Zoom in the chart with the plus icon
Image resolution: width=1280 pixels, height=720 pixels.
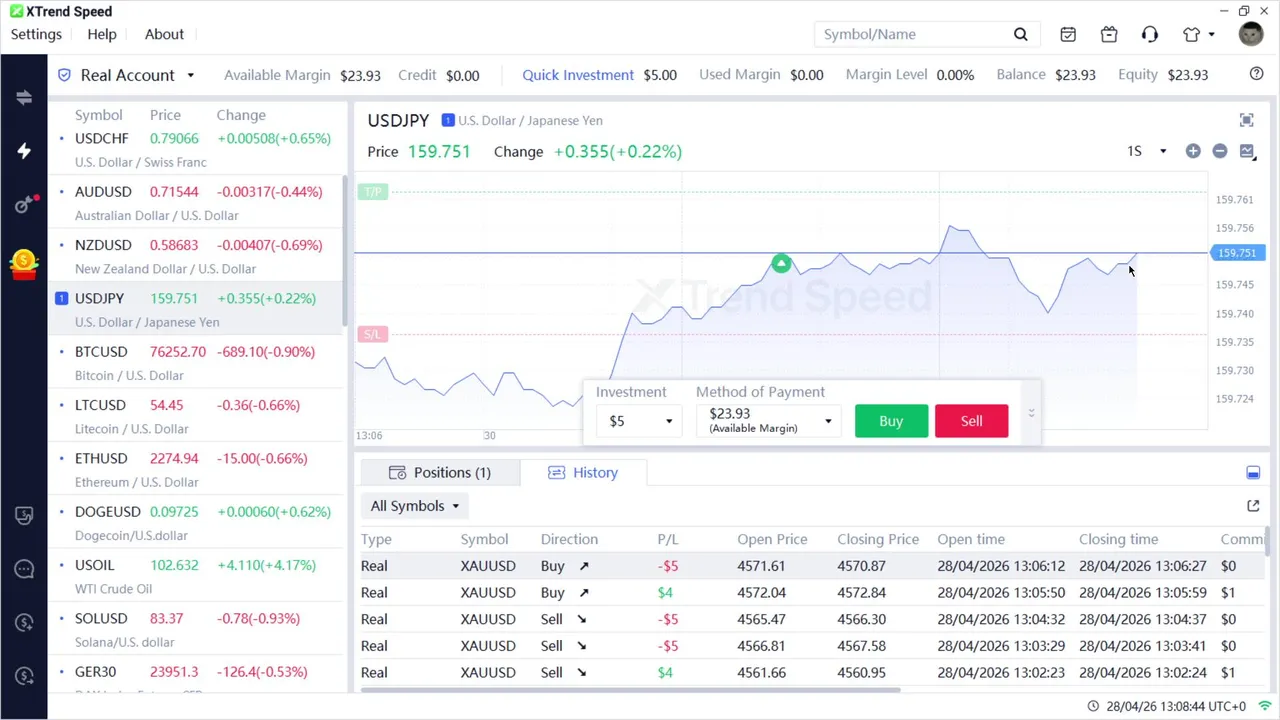(1193, 151)
